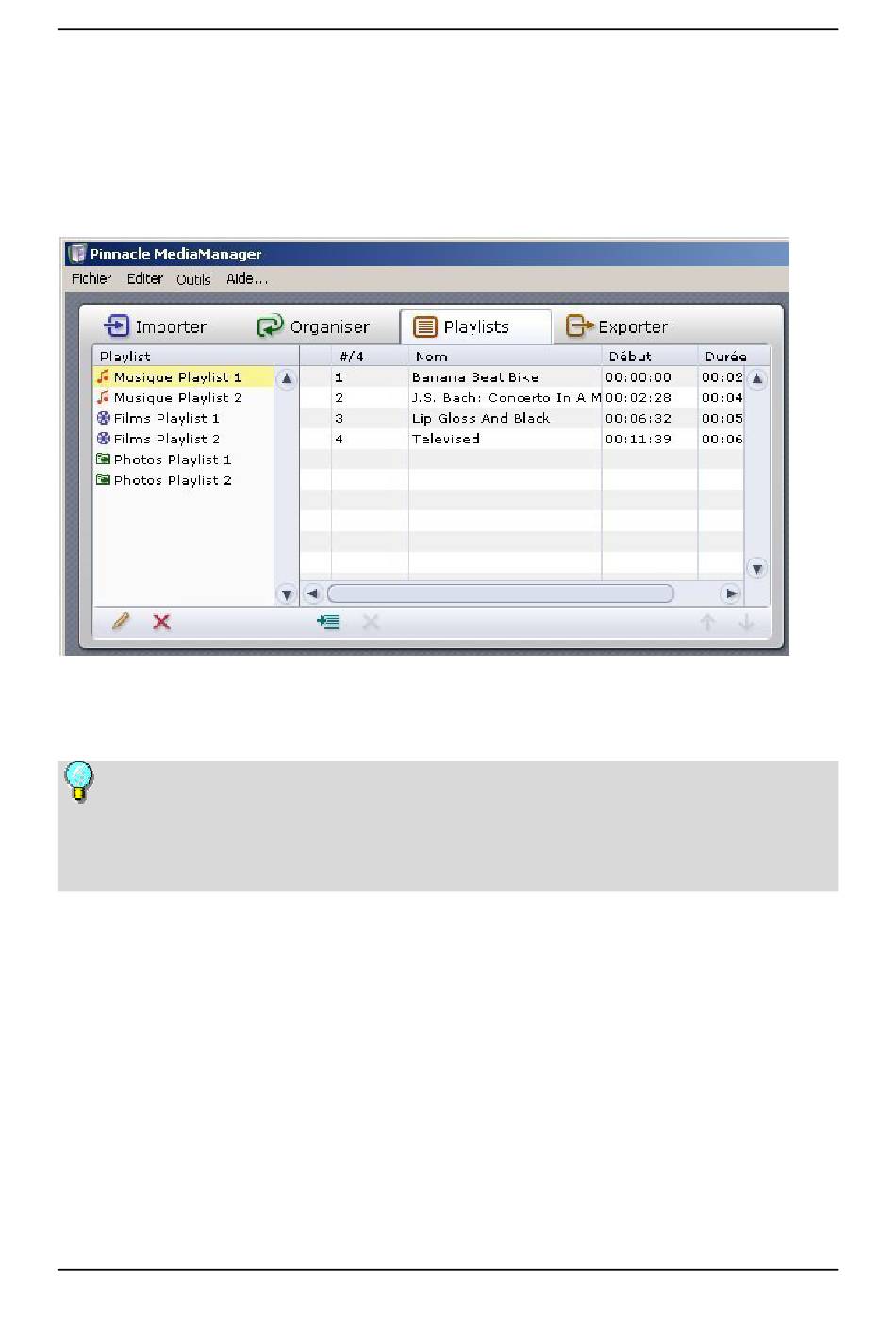Select Films Playlist 1
The height and width of the screenshot is (1319, 896).
184,419
